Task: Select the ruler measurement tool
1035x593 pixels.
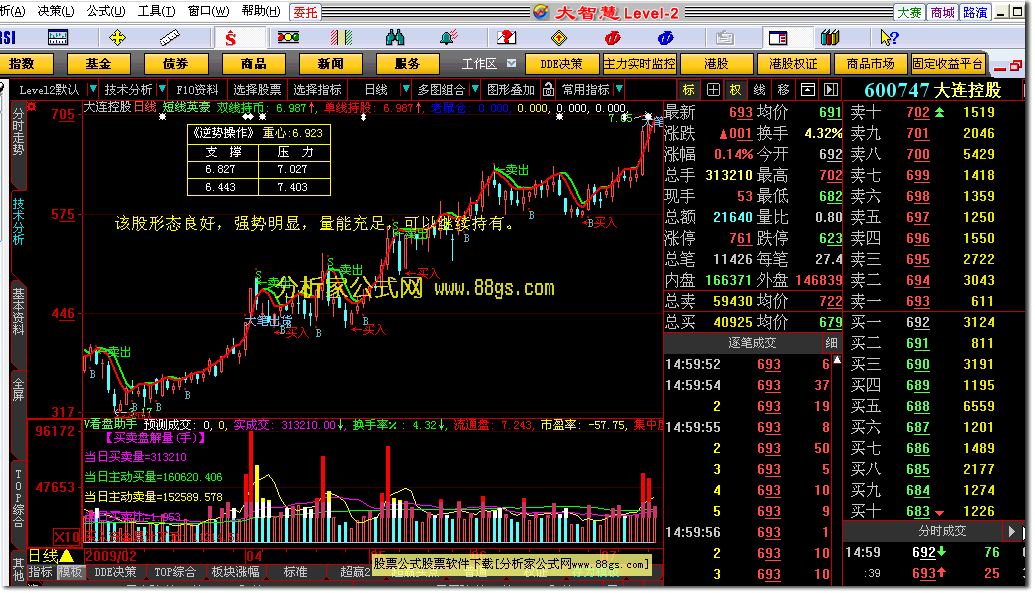Action: [x=170, y=38]
